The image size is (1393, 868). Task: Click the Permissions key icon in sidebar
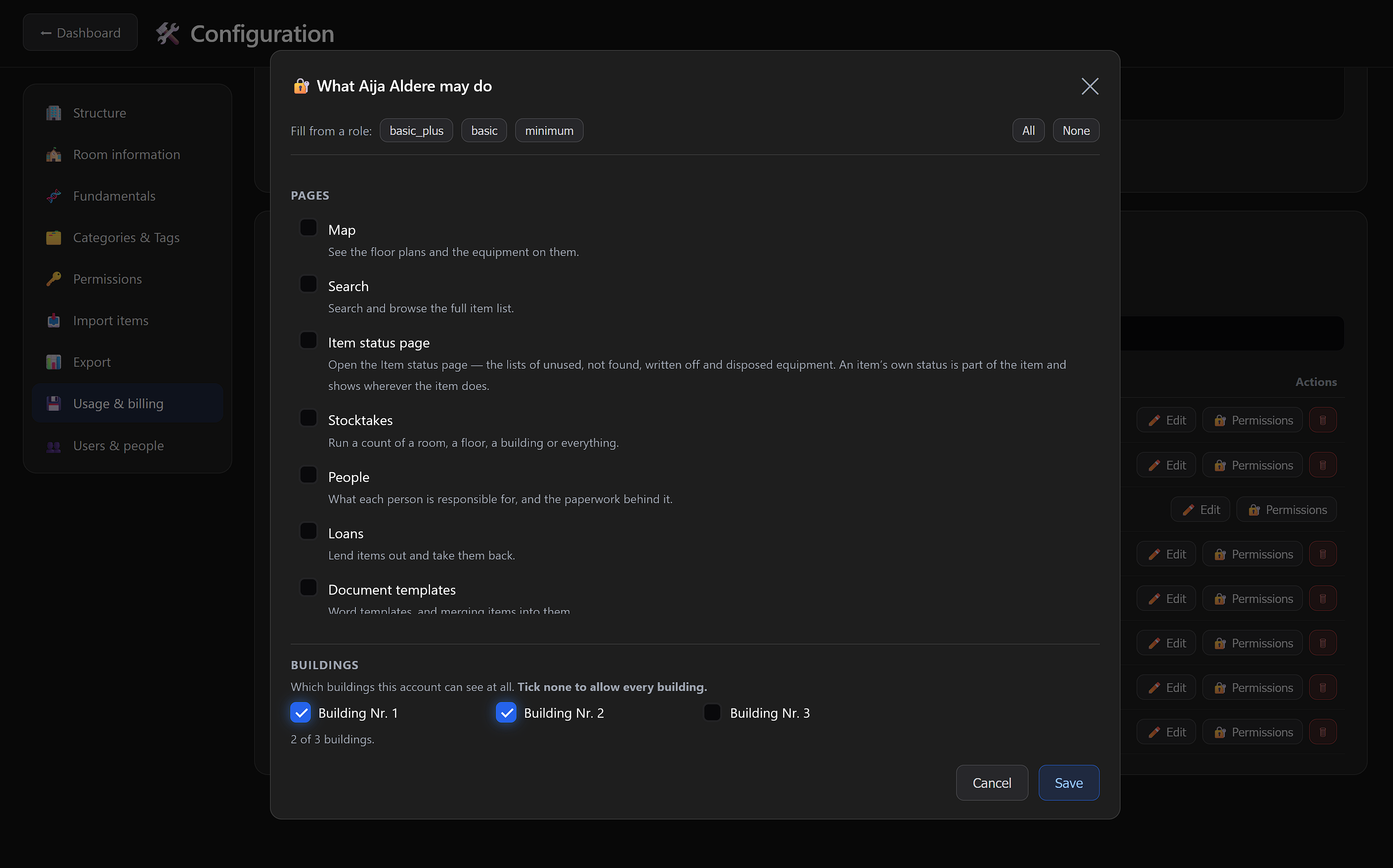tap(53, 279)
